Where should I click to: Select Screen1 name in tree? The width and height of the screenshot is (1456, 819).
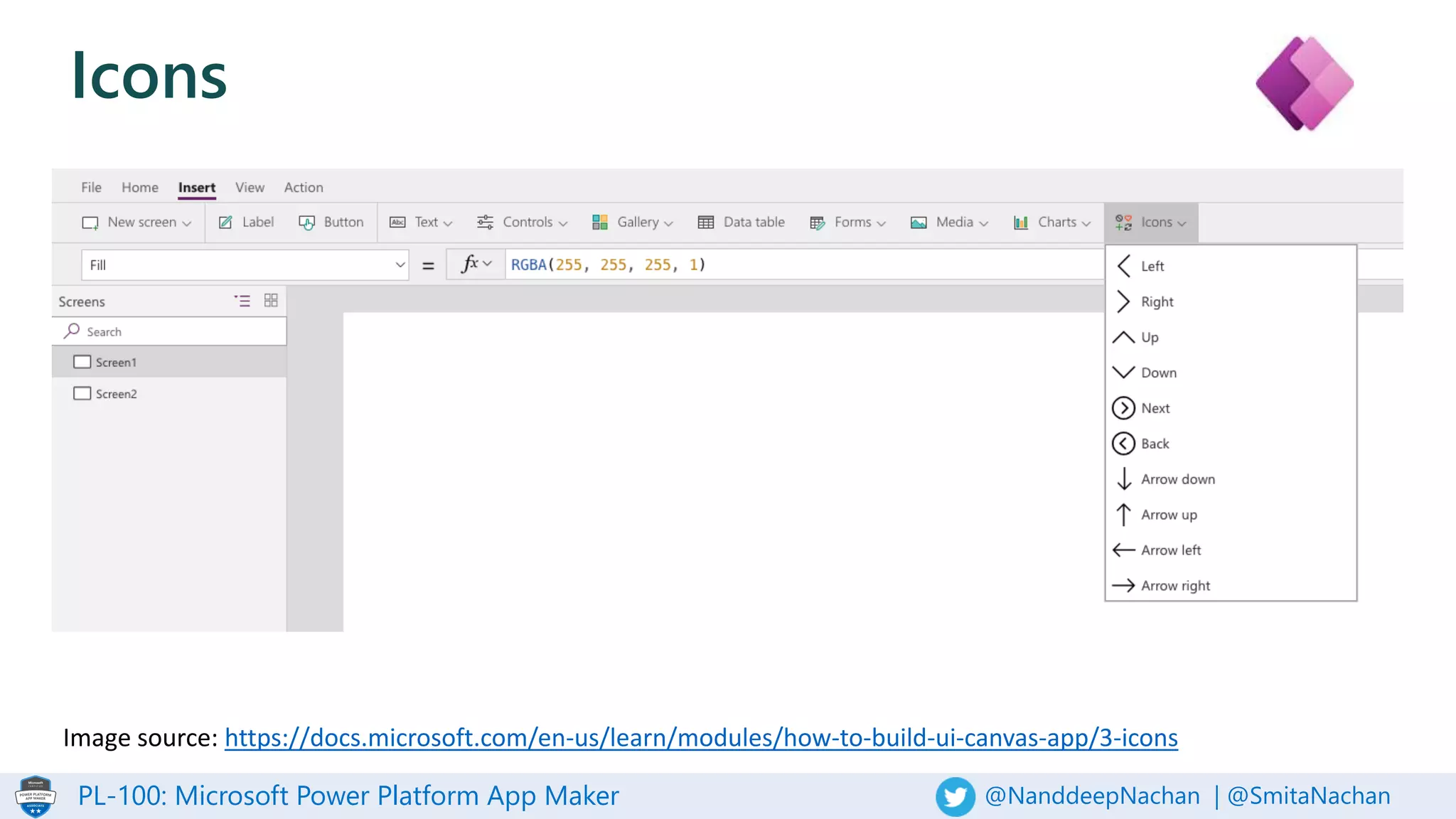[116, 362]
